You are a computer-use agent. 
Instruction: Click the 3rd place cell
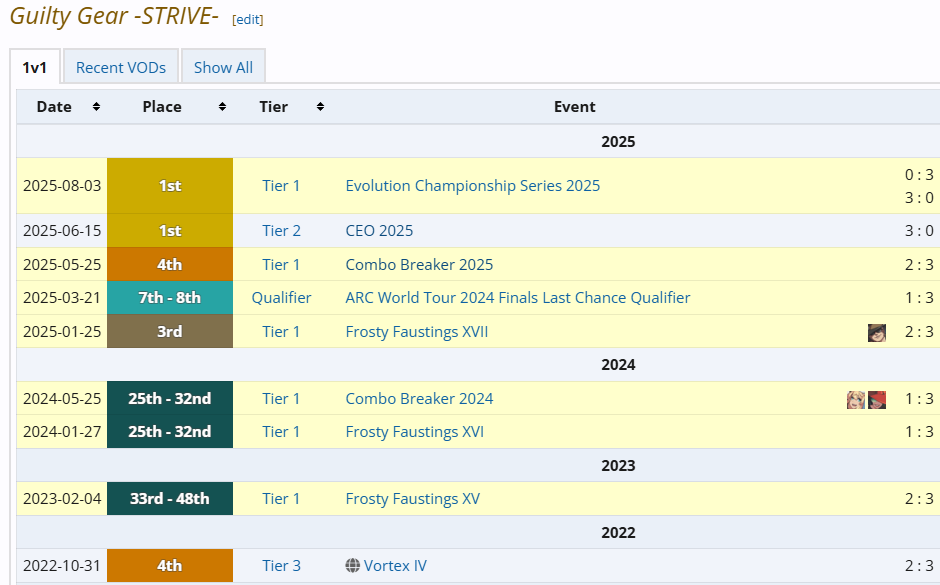click(170, 331)
